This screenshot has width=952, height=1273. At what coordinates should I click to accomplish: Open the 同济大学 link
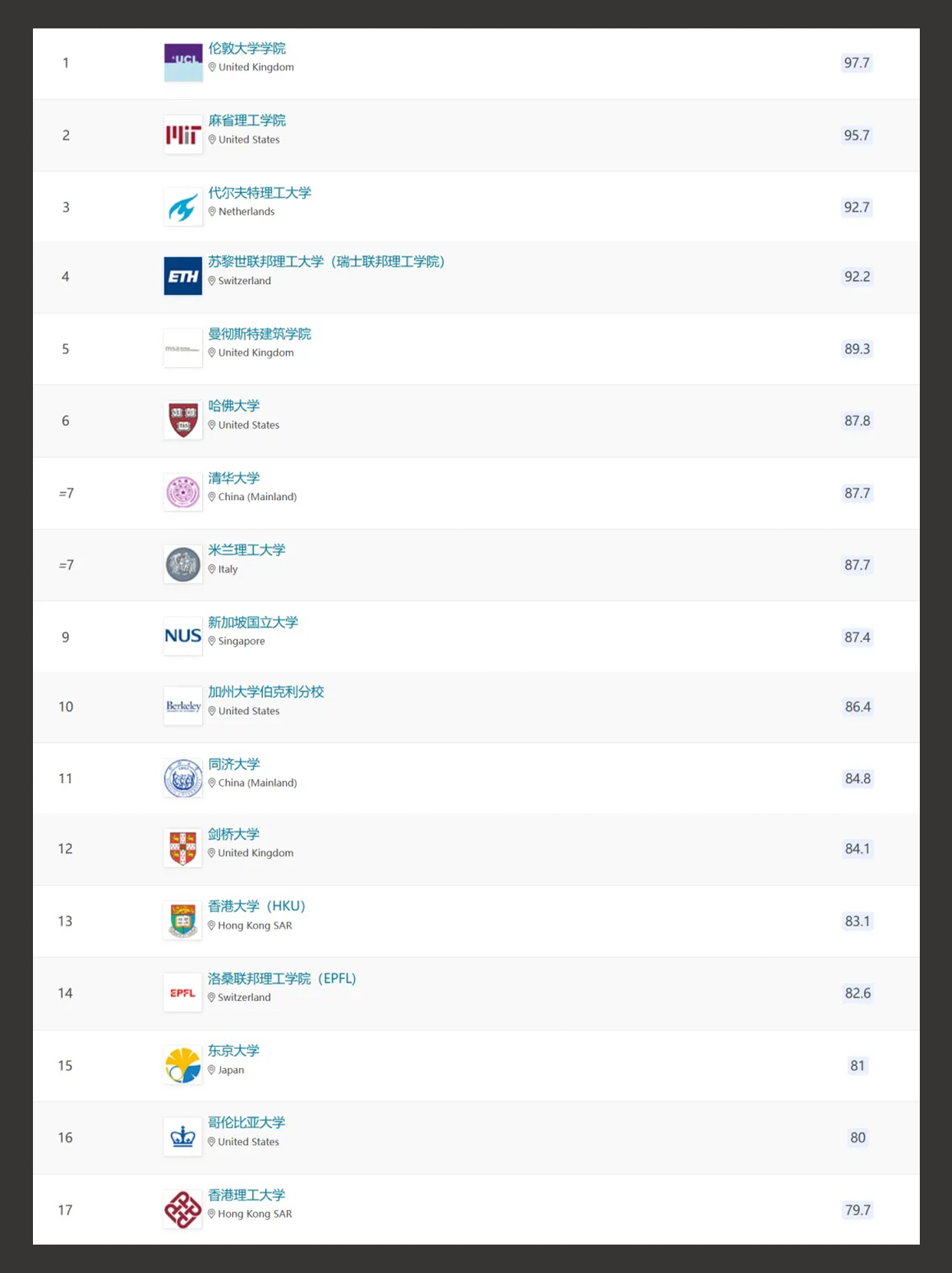(x=234, y=764)
